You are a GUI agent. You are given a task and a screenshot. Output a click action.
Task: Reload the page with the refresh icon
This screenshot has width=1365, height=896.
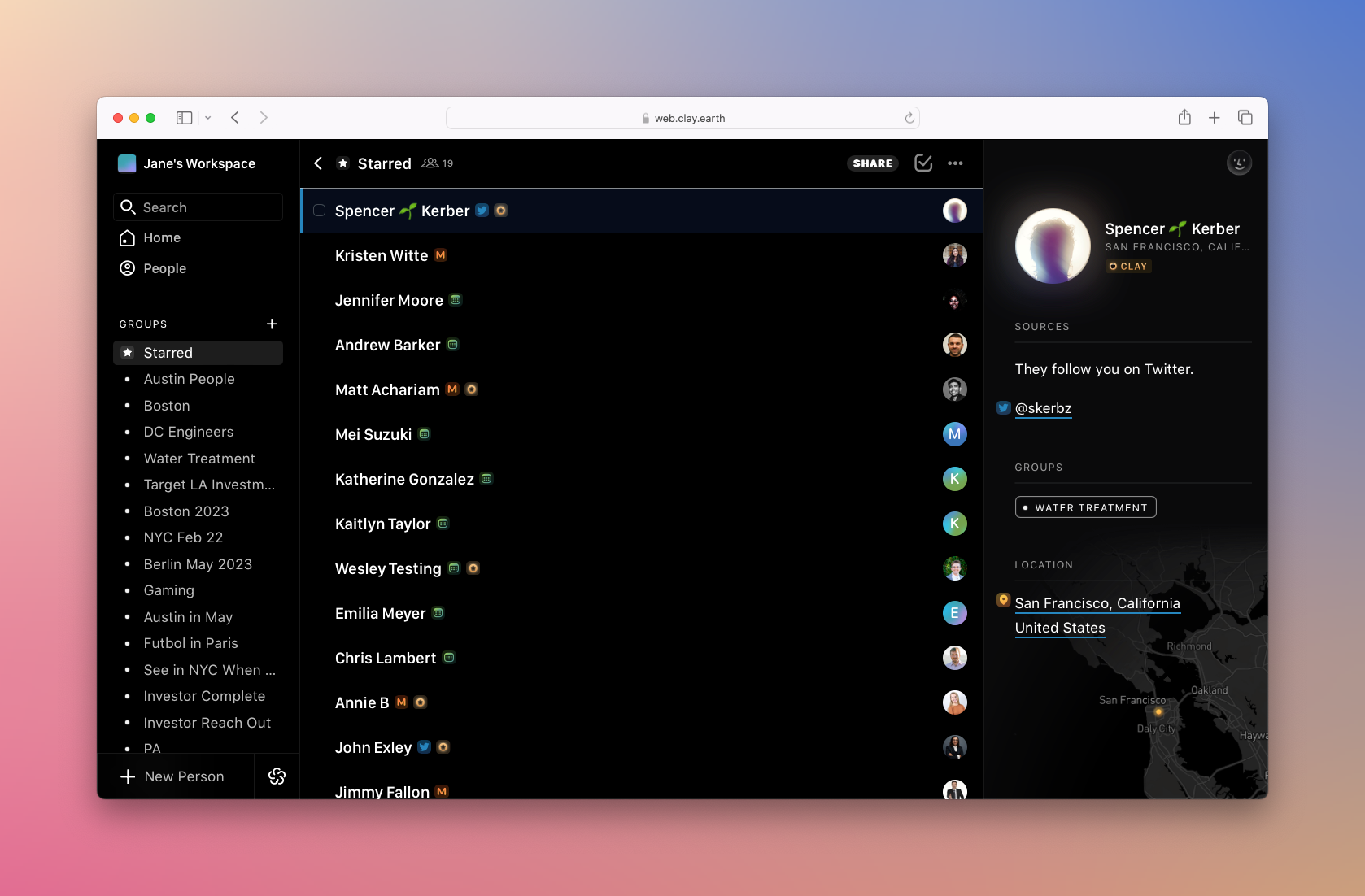(x=909, y=118)
